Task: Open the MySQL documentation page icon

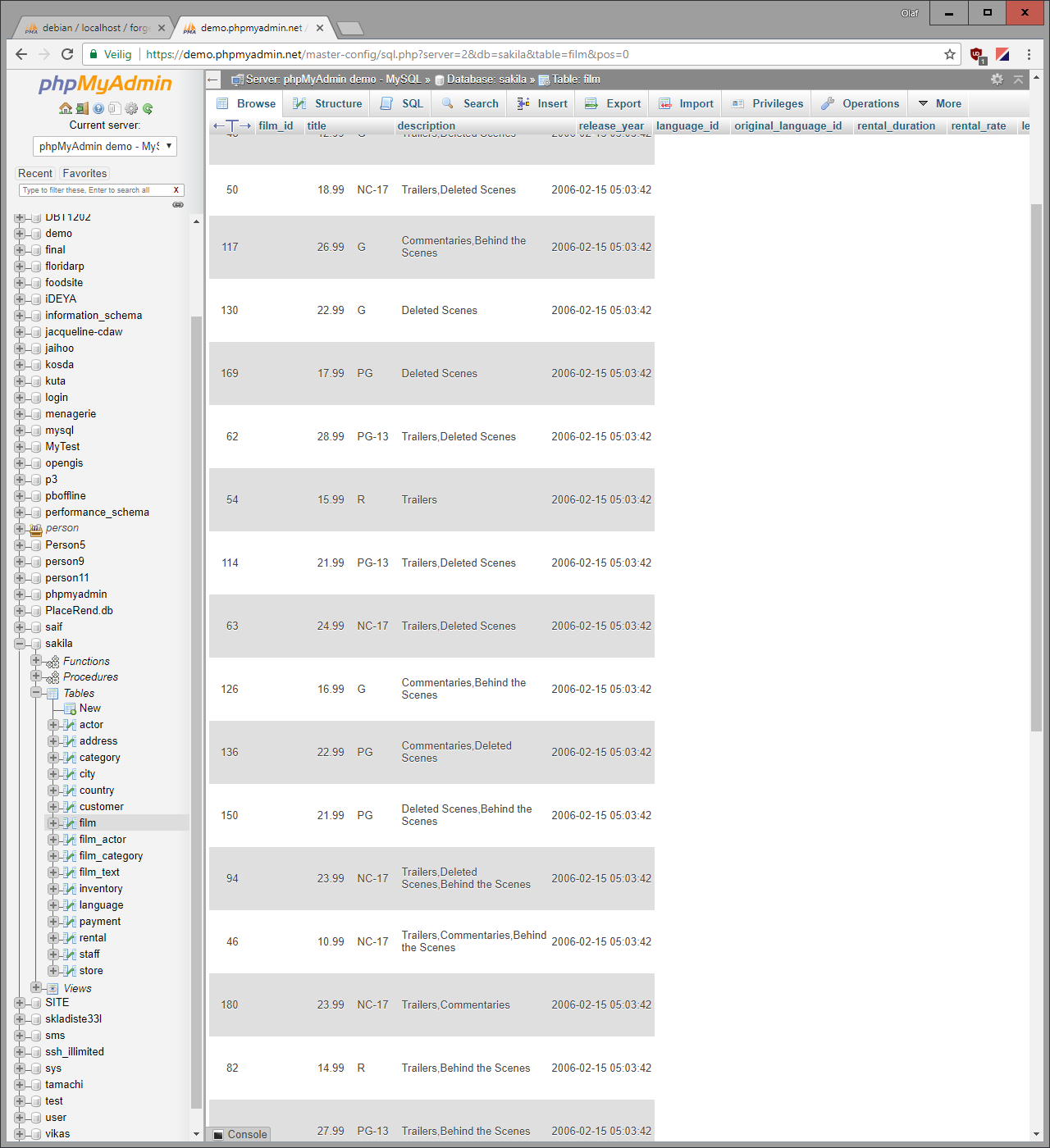Action: [x=115, y=108]
